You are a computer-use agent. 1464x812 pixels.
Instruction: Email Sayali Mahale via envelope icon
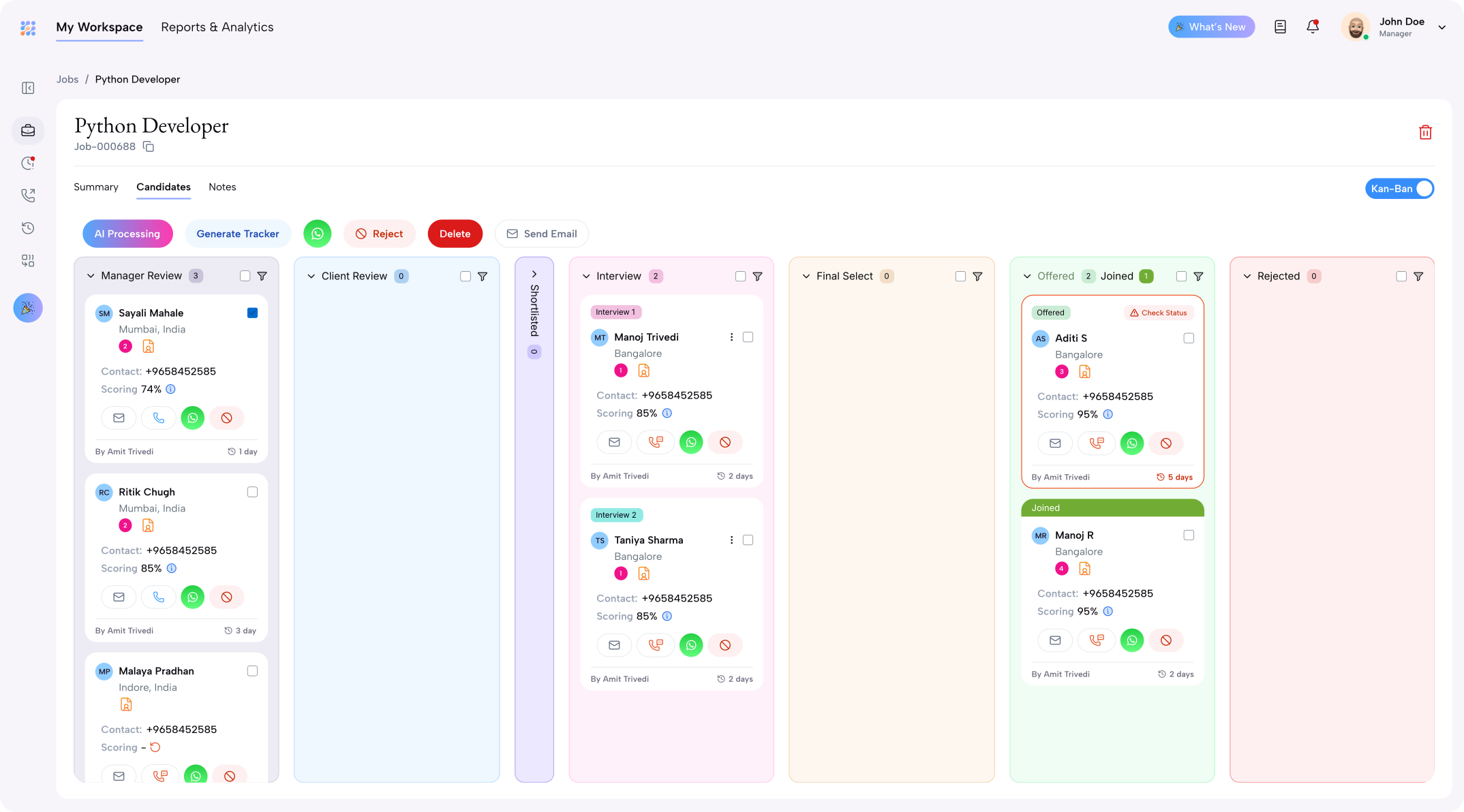(119, 418)
